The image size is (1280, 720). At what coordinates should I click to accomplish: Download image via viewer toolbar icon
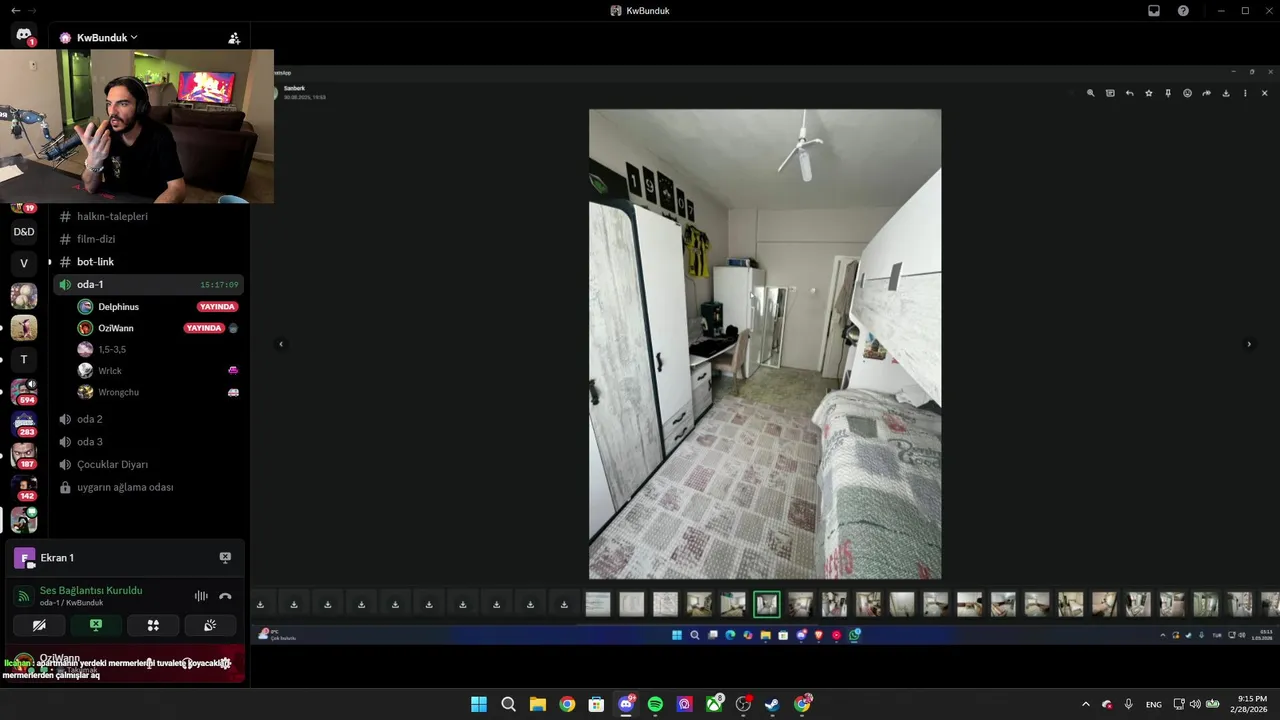click(1226, 93)
